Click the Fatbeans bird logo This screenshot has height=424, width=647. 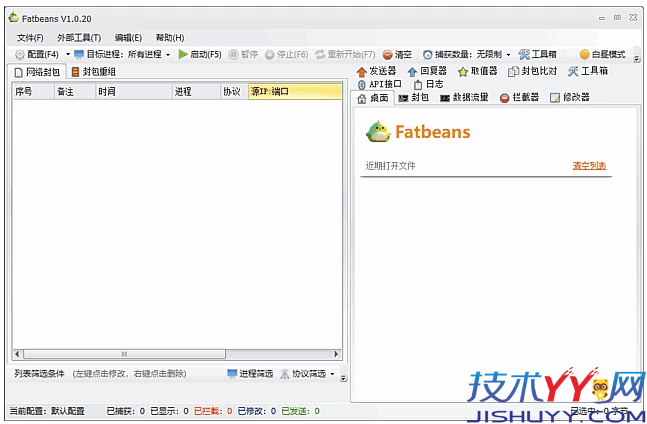pyautogui.click(x=378, y=132)
